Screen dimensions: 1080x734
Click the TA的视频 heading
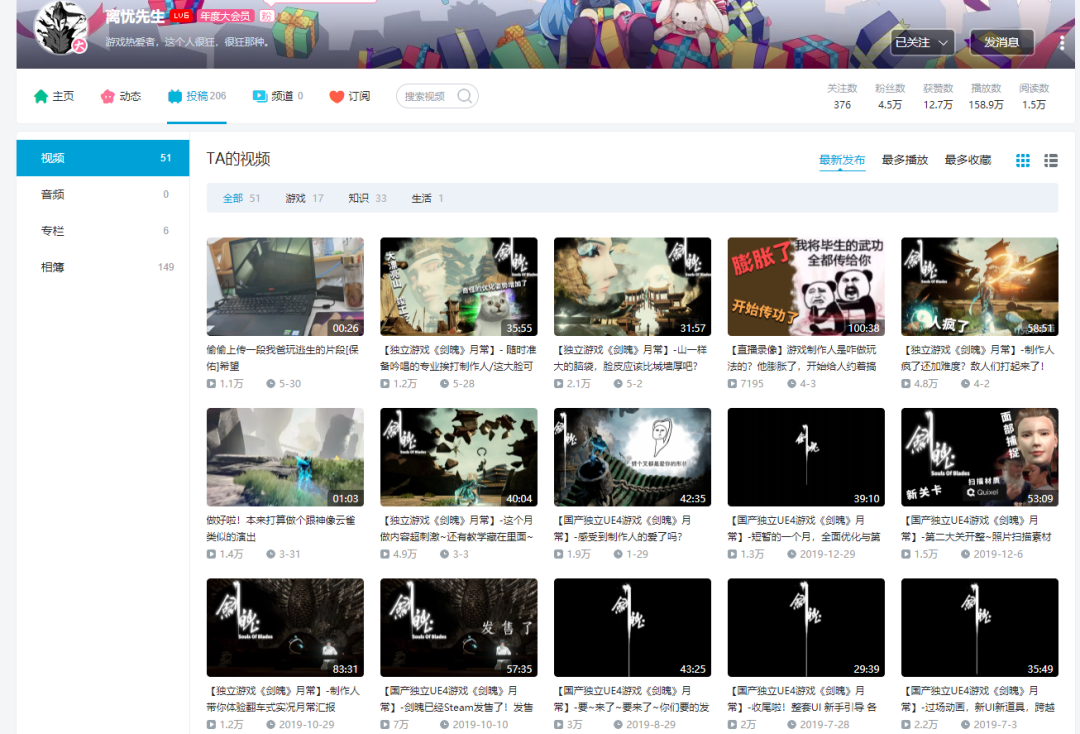pos(238,159)
